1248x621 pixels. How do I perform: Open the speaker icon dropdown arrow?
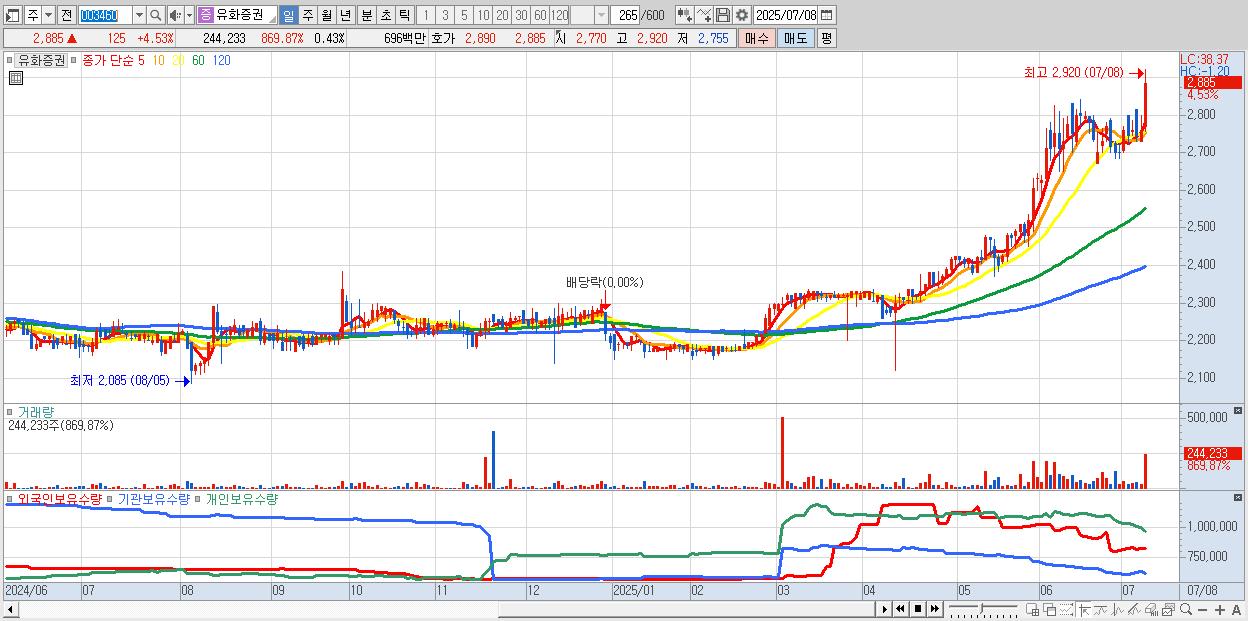pos(189,15)
